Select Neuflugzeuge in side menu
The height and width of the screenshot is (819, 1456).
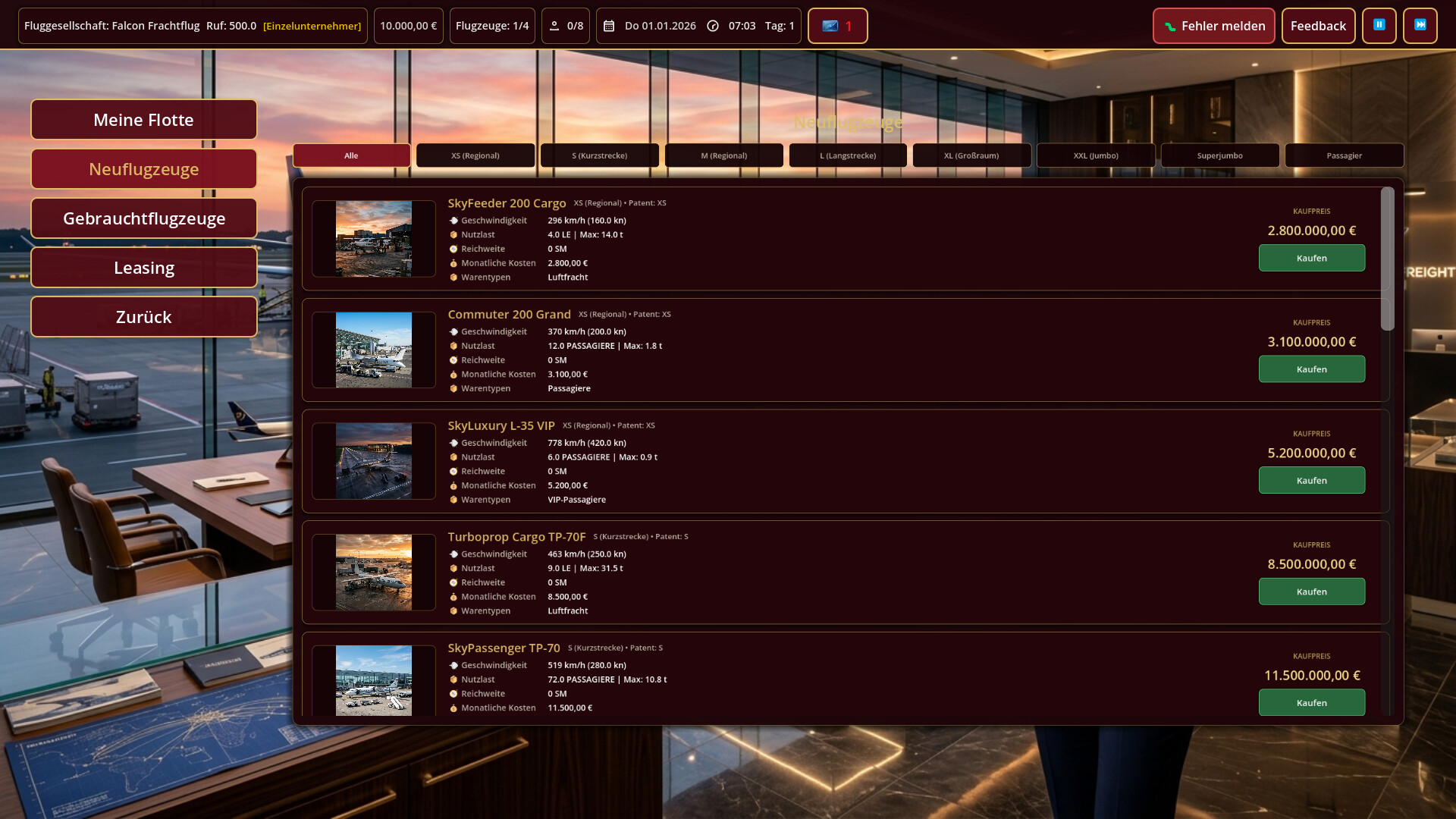pyautogui.click(x=144, y=169)
